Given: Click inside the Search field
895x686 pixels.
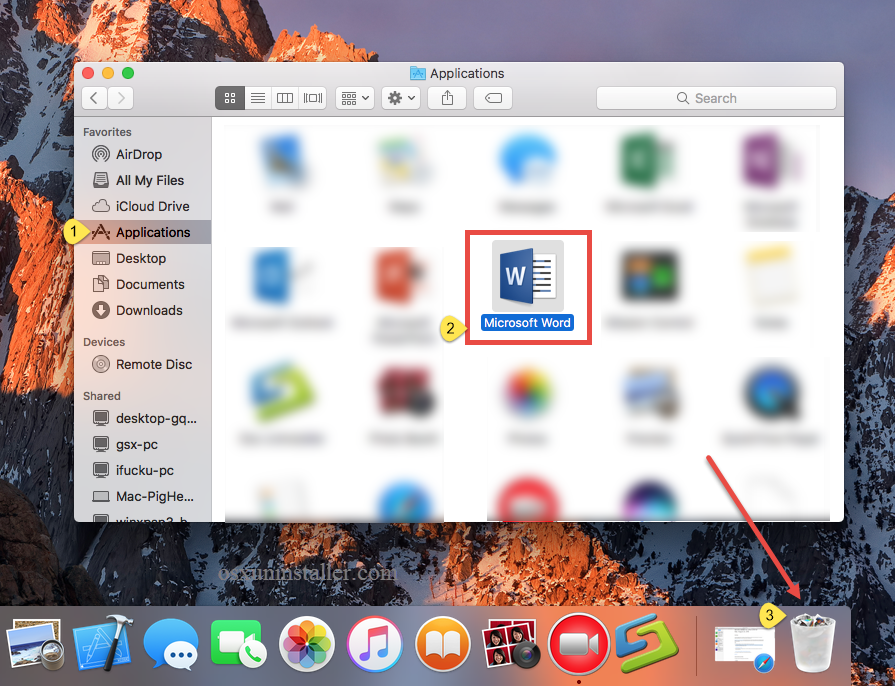Looking at the screenshot, I should tap(716, 97).
